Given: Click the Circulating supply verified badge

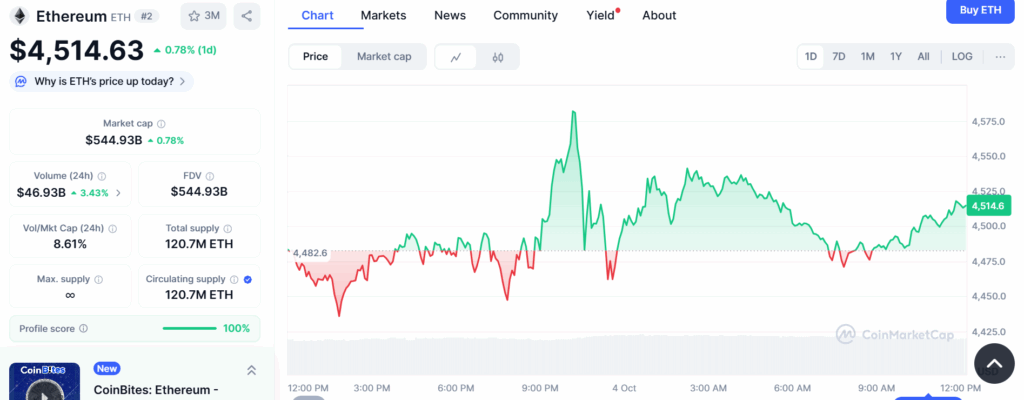Looking at the screenshot, I should (248, 280).
